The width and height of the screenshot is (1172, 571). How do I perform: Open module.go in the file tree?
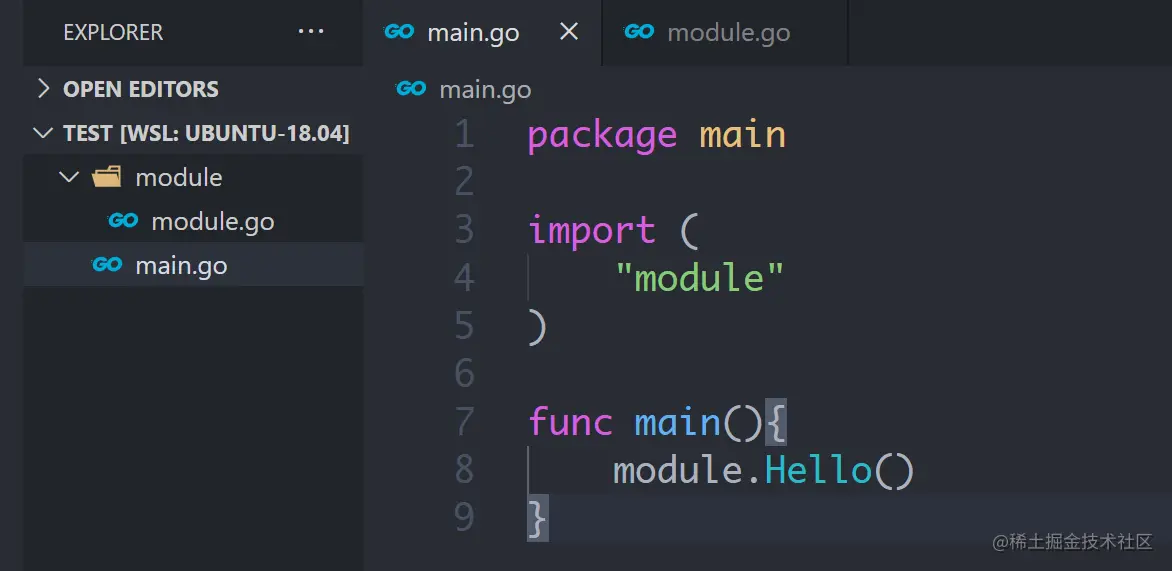pyautogui.click(x=194, y=221)
